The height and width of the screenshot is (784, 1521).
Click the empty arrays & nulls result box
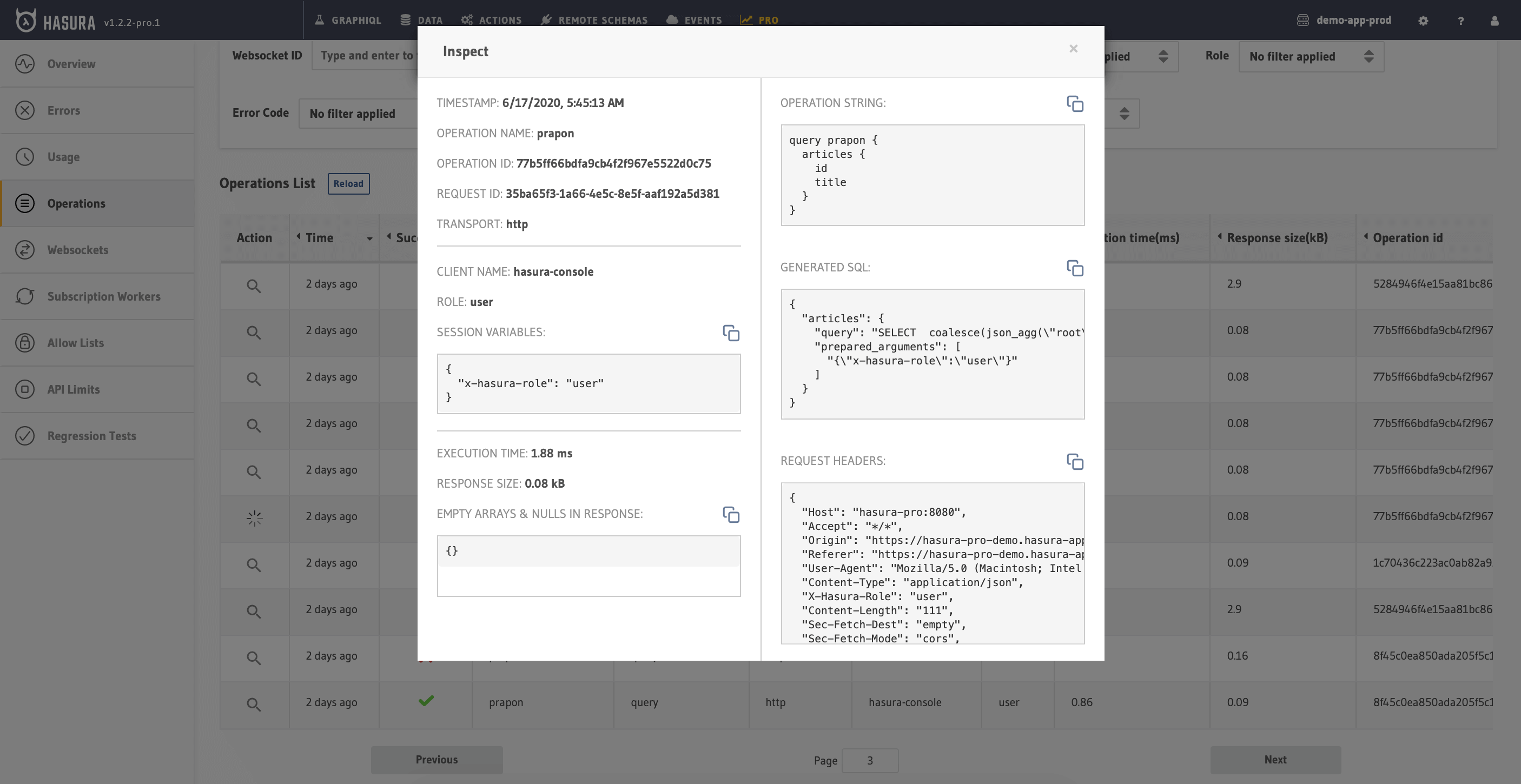(588, 566)
